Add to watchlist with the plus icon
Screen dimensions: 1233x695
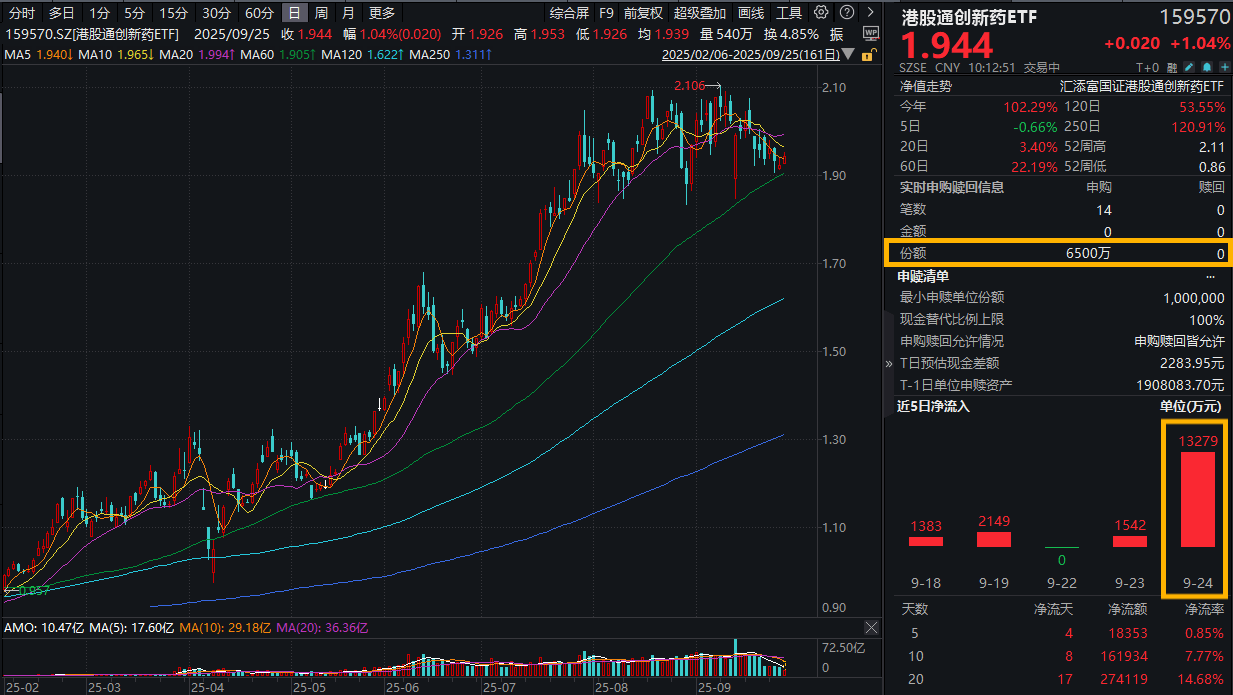pos(1224,67)
